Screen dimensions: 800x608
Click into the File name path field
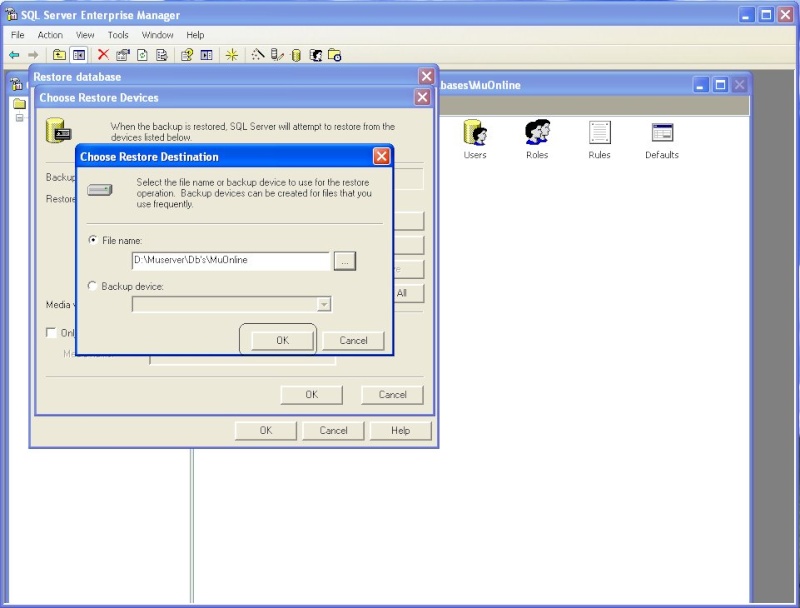[x=231, y=260]
